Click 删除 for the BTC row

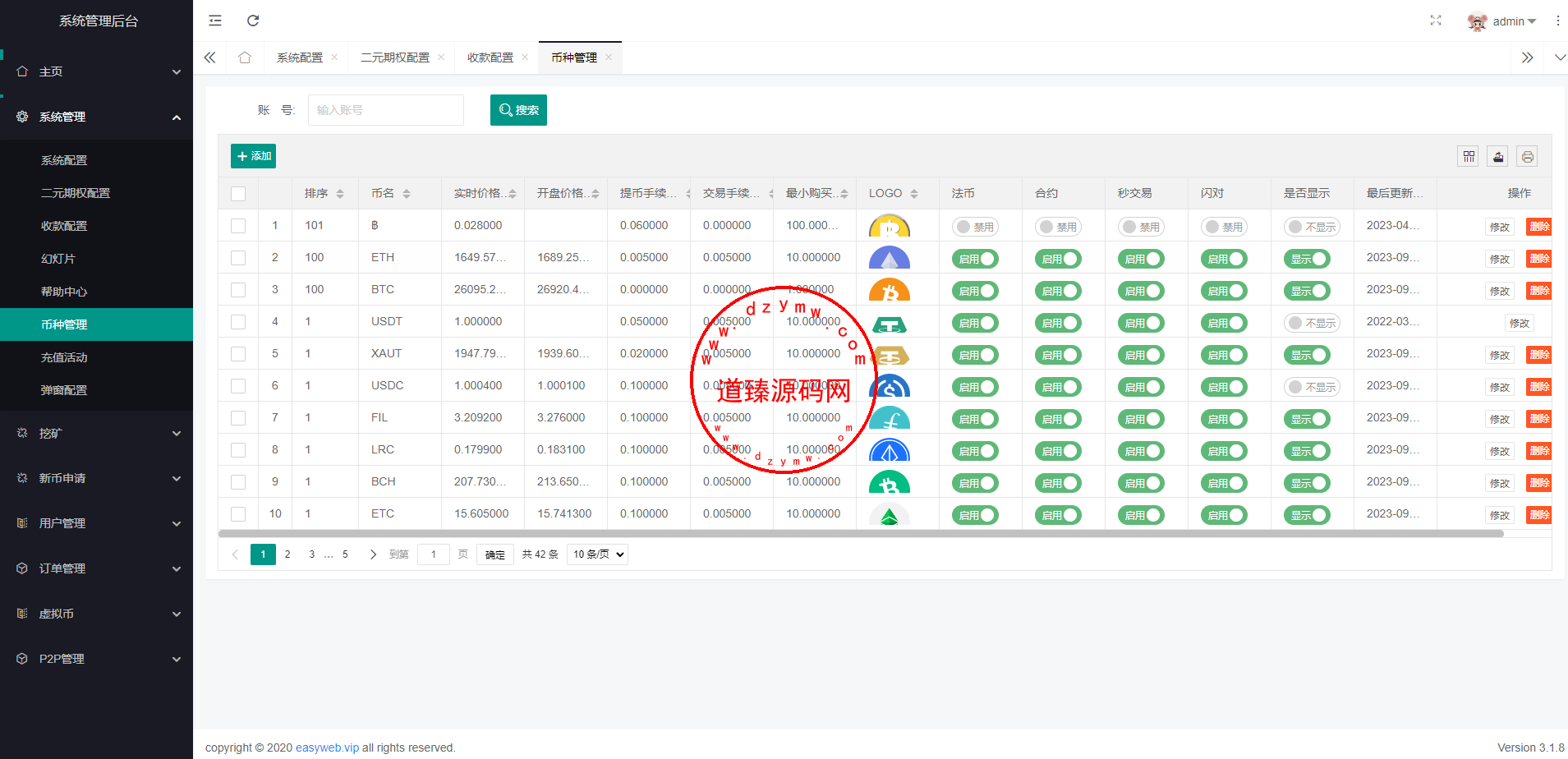point(1540,291)
